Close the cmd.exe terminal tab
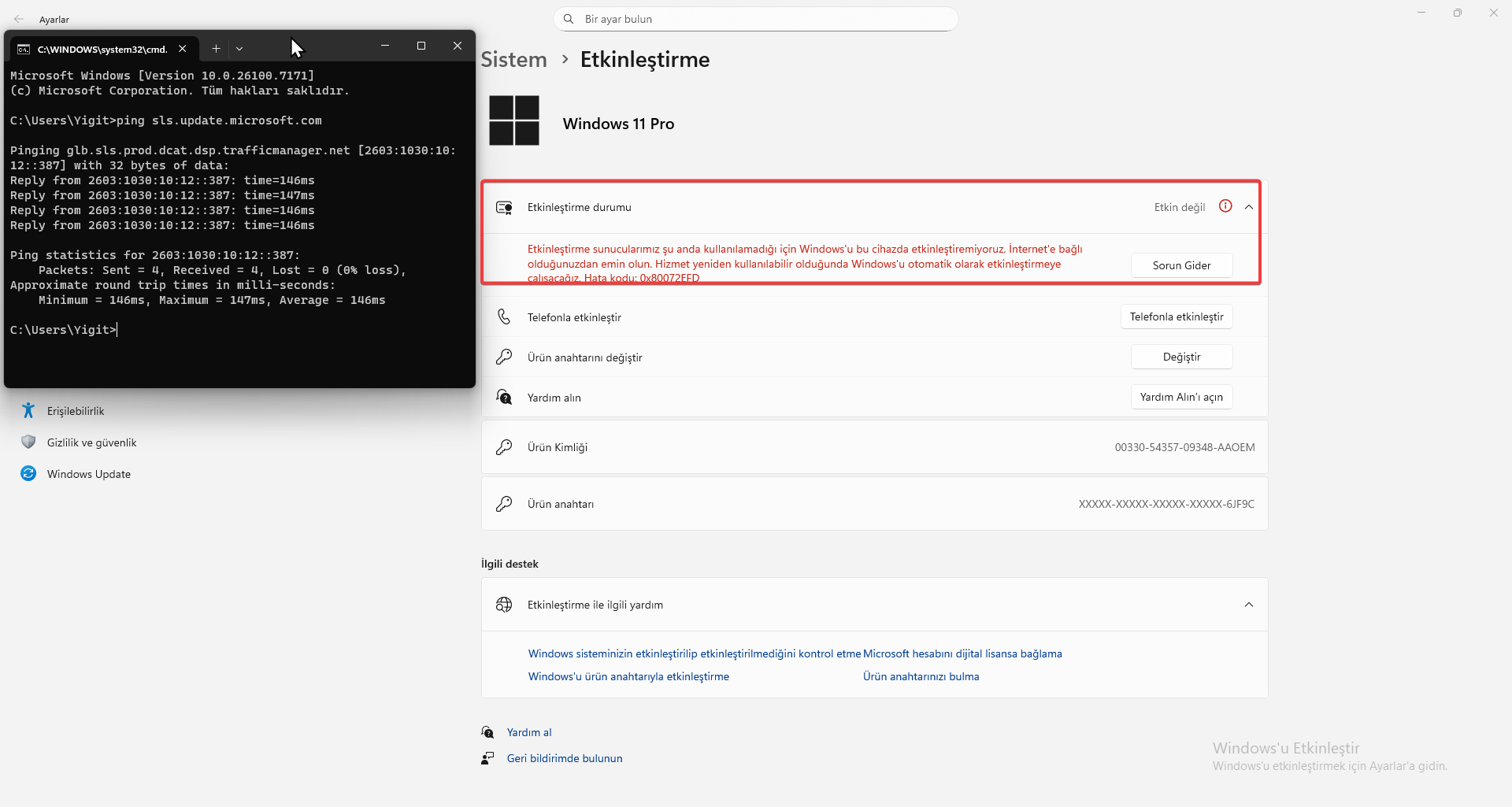 point(183,49)
